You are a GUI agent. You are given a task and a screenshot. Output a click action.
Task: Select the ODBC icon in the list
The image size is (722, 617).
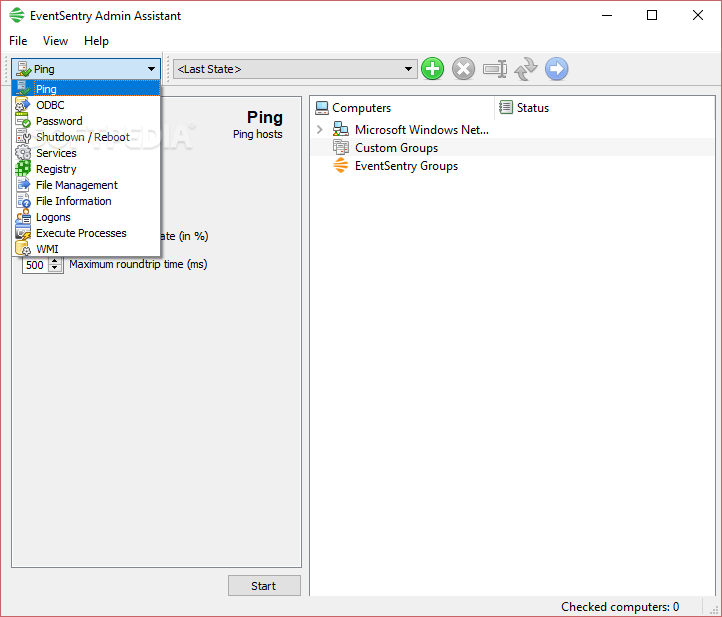[x=23, y=105]
